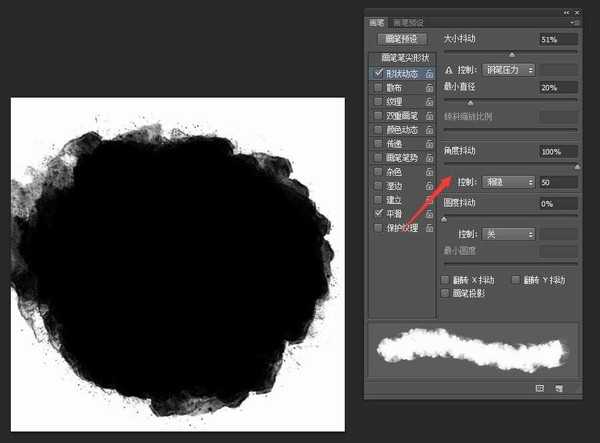
Task: Check the 画笔投影 checkbox
Action: [x=445, y=293]
